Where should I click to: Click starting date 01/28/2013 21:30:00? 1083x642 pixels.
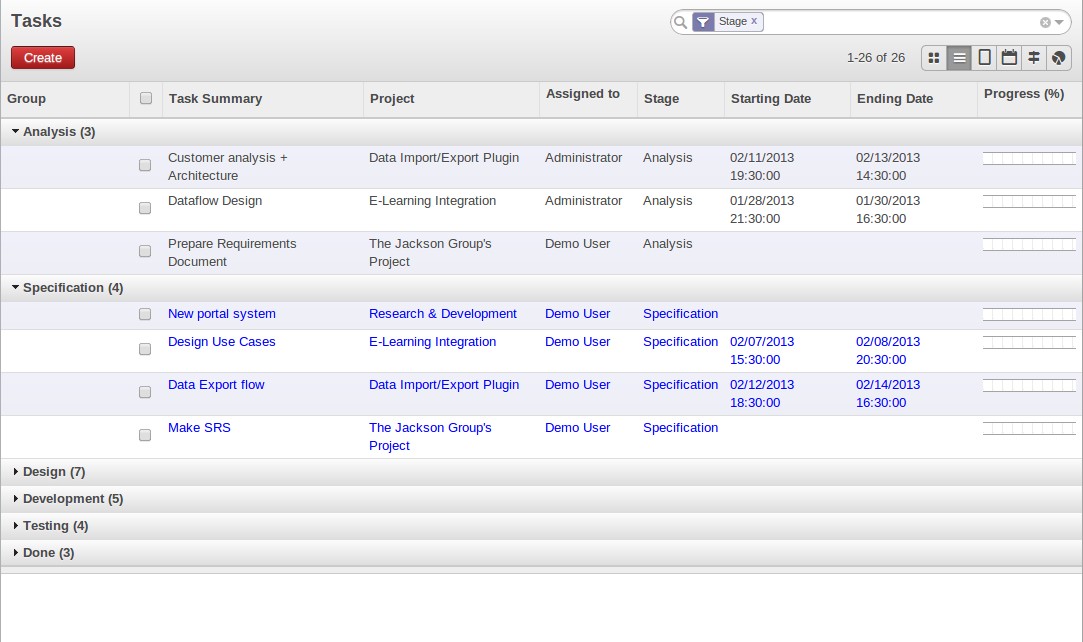click(x=762, y=210)
